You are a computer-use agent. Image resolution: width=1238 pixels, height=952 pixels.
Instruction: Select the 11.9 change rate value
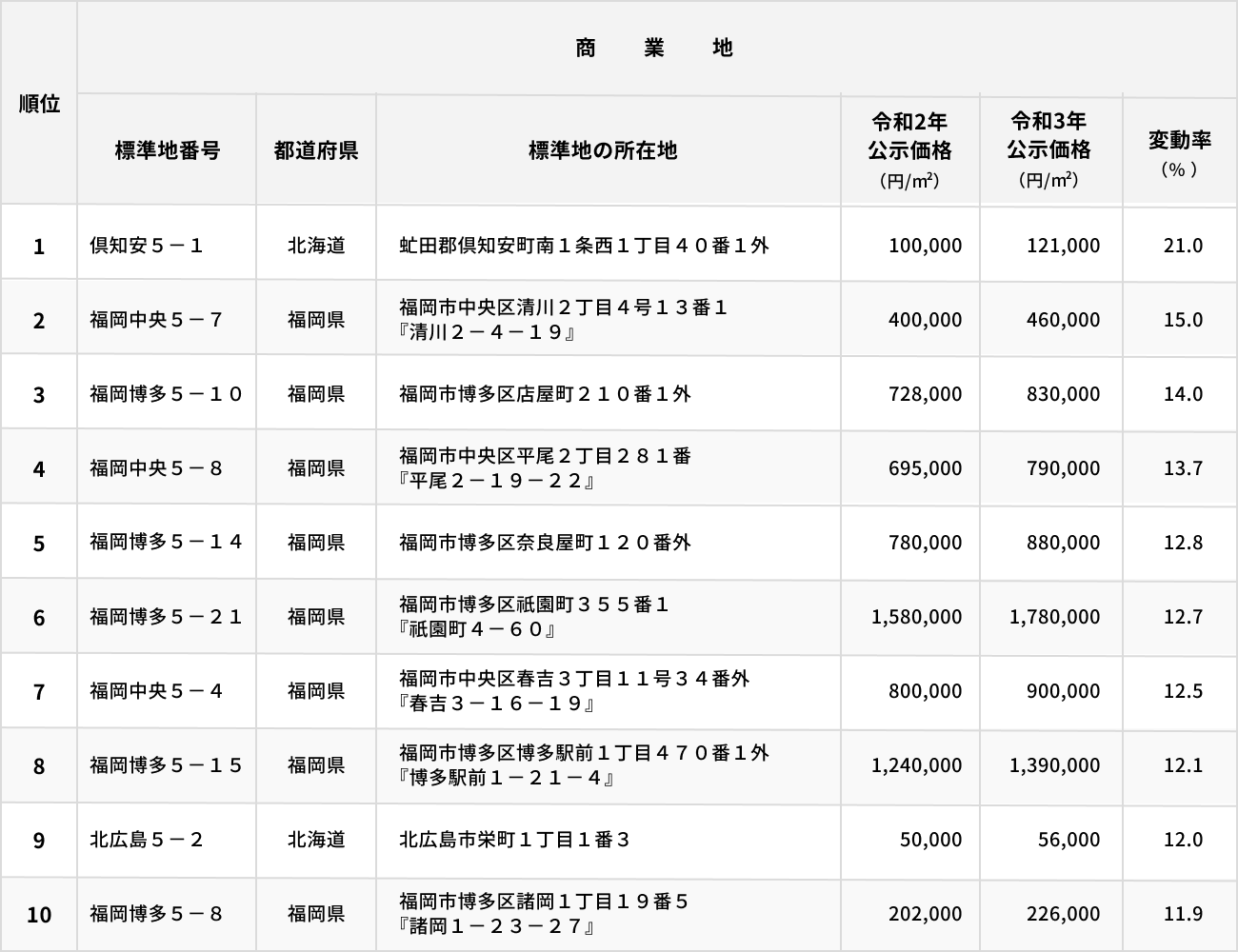click(1183, 914)
